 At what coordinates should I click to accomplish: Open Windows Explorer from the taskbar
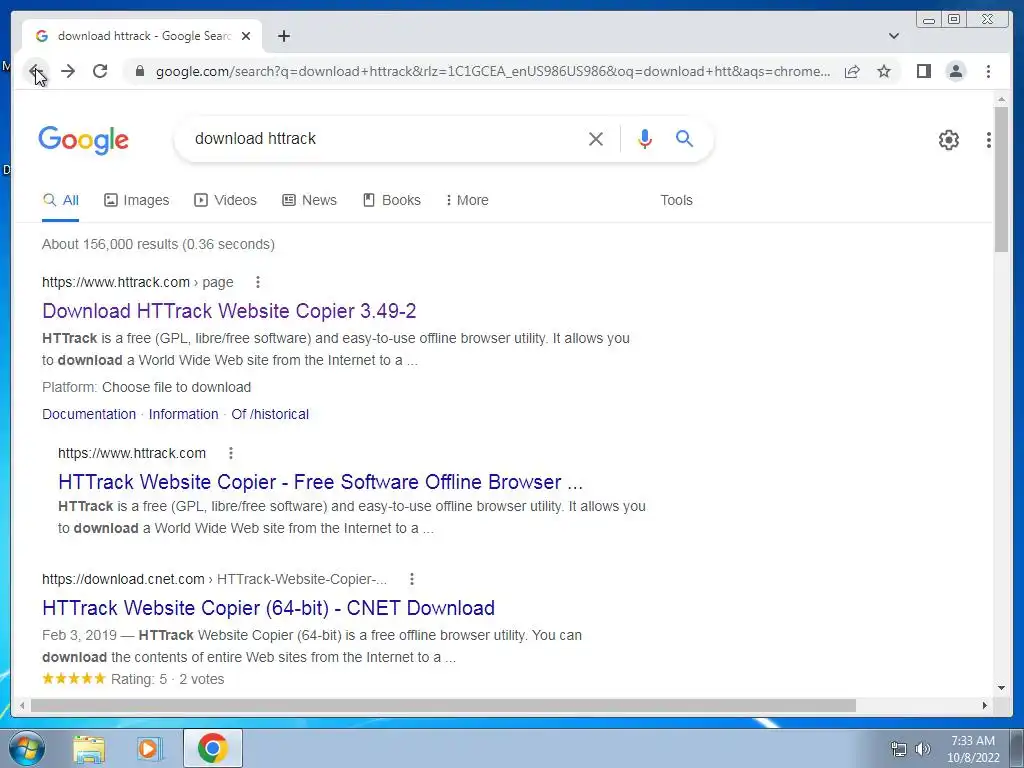click(89, 749)
